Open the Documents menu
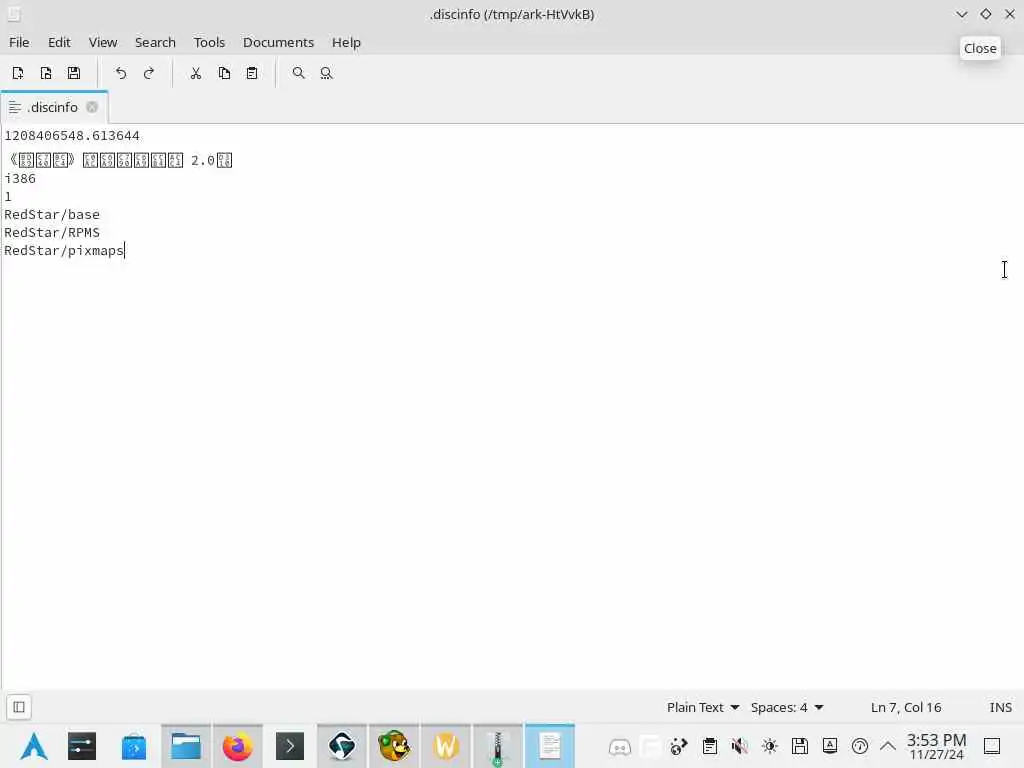The height and width of the screenshot is (768, 1024). [x=278, y=42]
